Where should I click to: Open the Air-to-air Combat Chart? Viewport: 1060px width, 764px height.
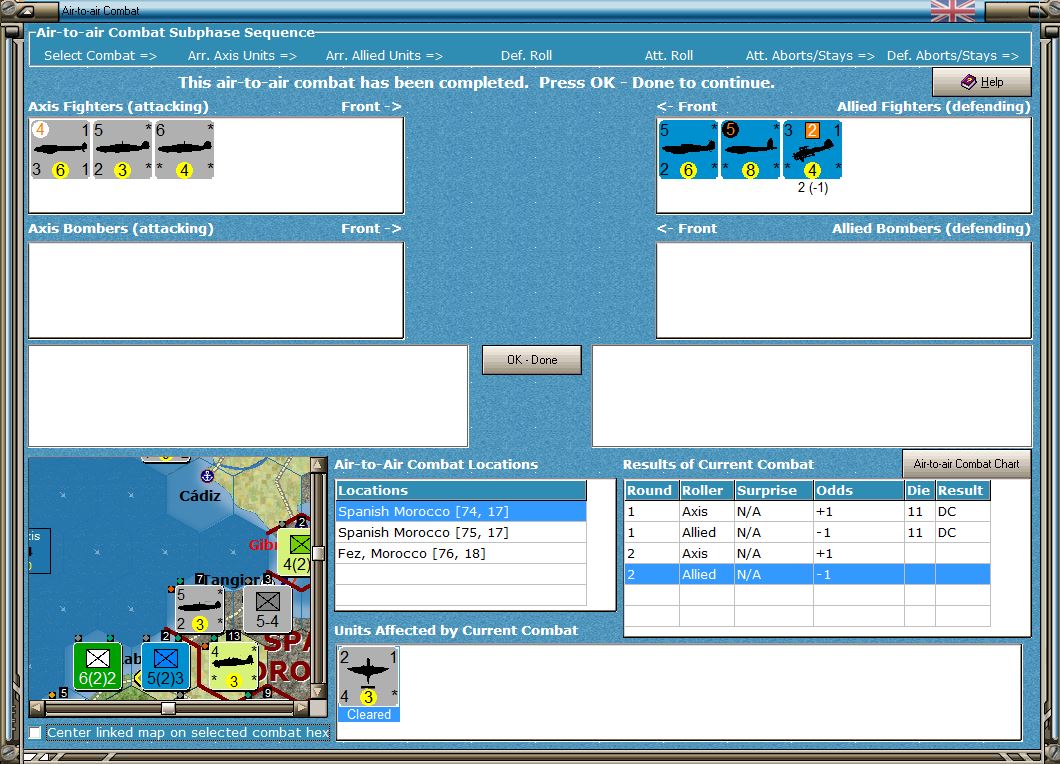tap(966, 464)
